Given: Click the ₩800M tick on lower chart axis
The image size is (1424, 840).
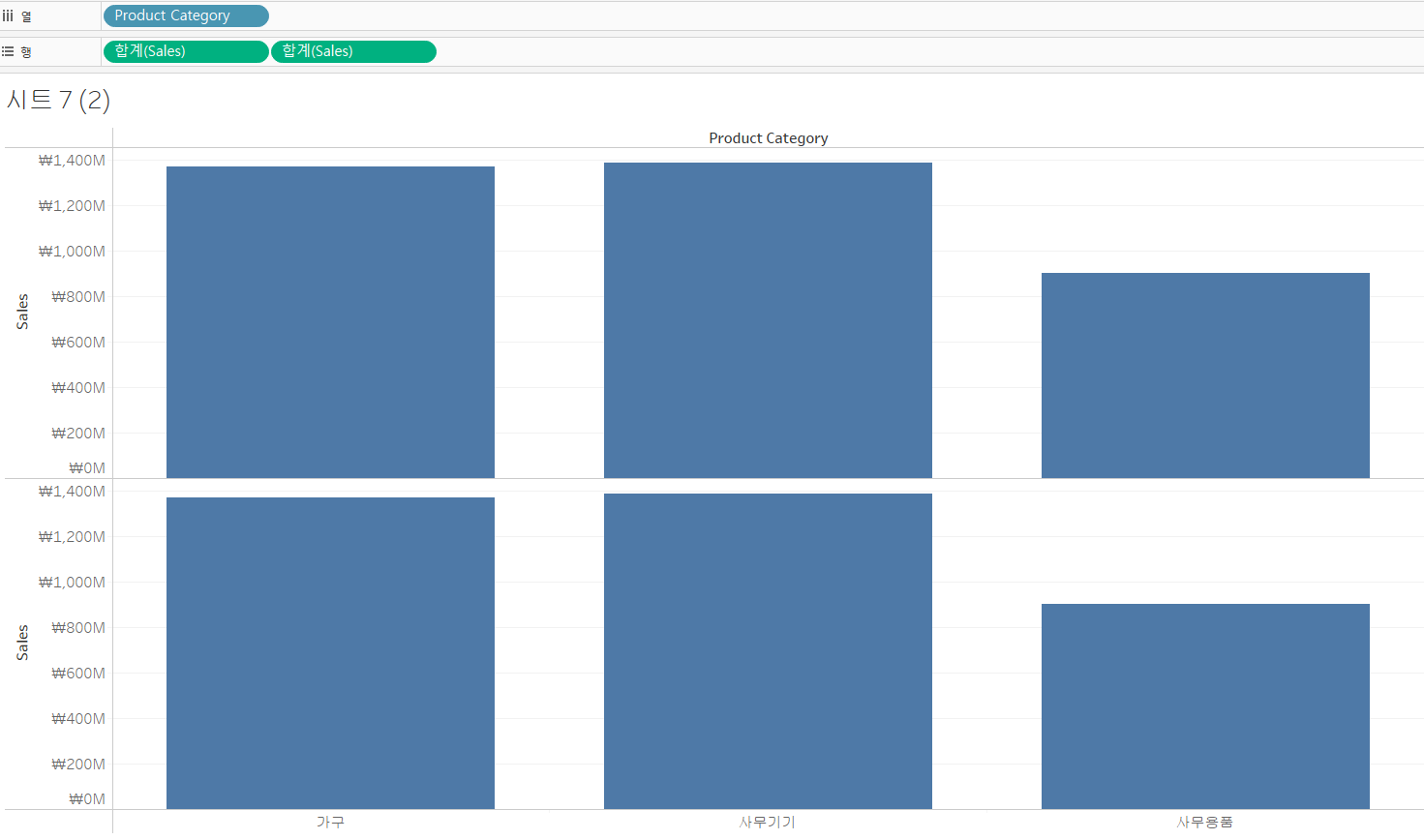Looking at the screenshot, I should [x=78, y=628].
